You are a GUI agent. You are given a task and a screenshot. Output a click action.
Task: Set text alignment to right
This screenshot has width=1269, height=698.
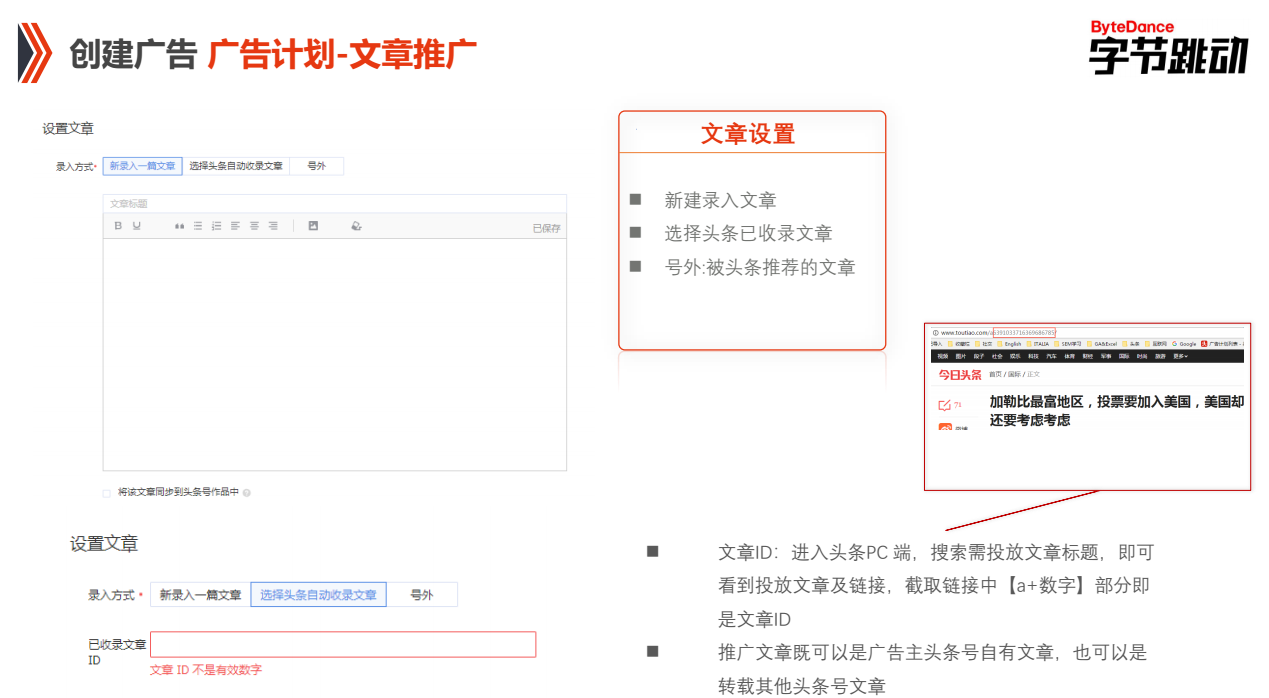click(x=272, y=225)
